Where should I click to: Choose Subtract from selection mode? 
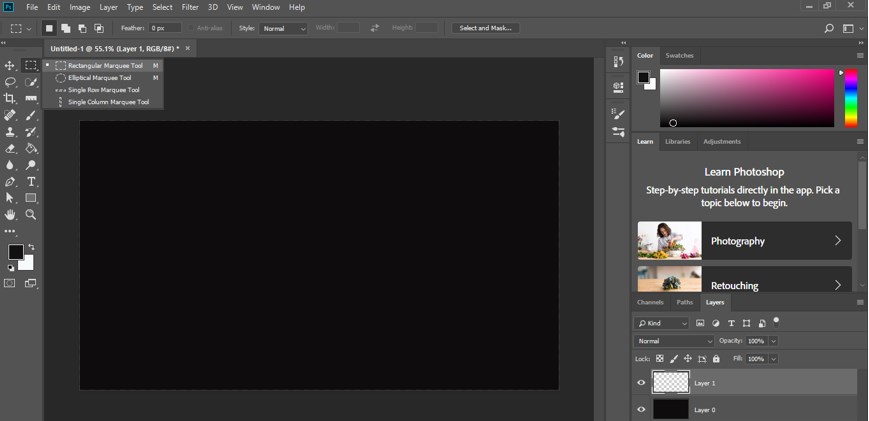coord(82,28)
